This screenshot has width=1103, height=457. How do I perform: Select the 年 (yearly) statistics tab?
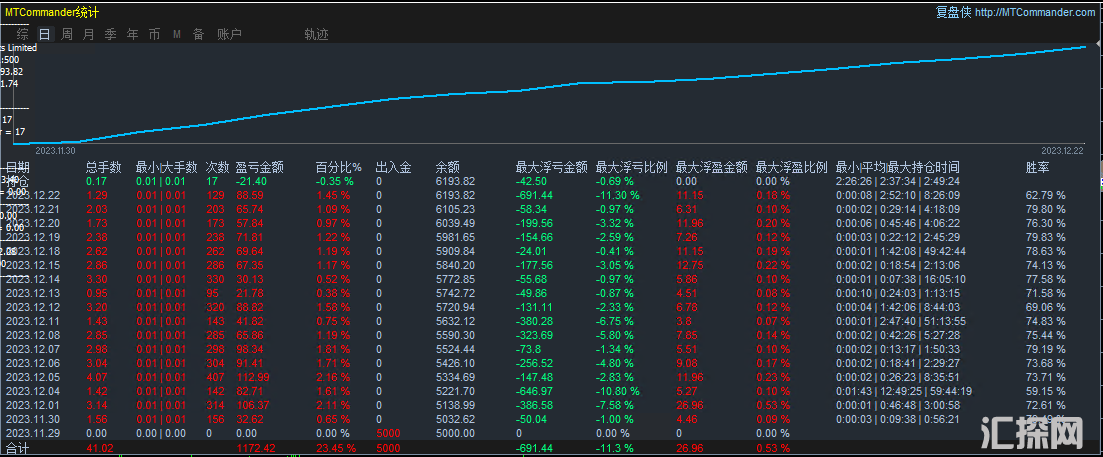pos(132,34)
